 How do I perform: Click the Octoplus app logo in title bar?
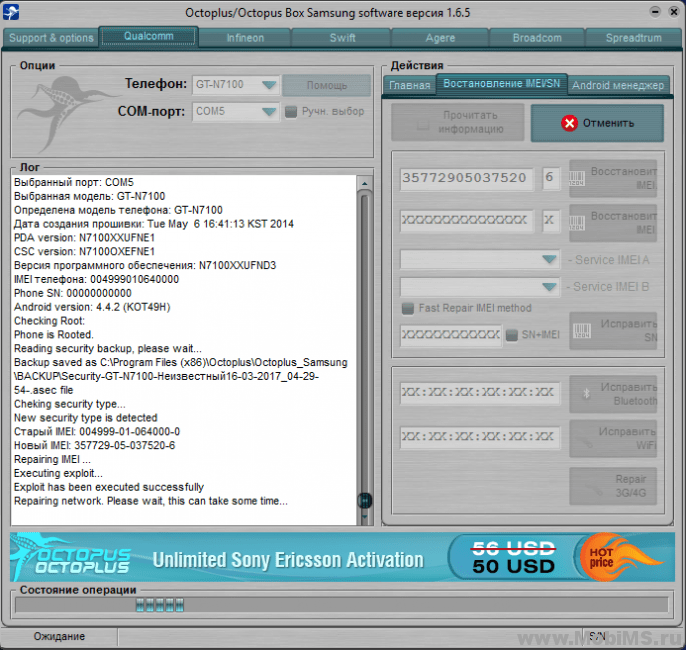point(11,12)
